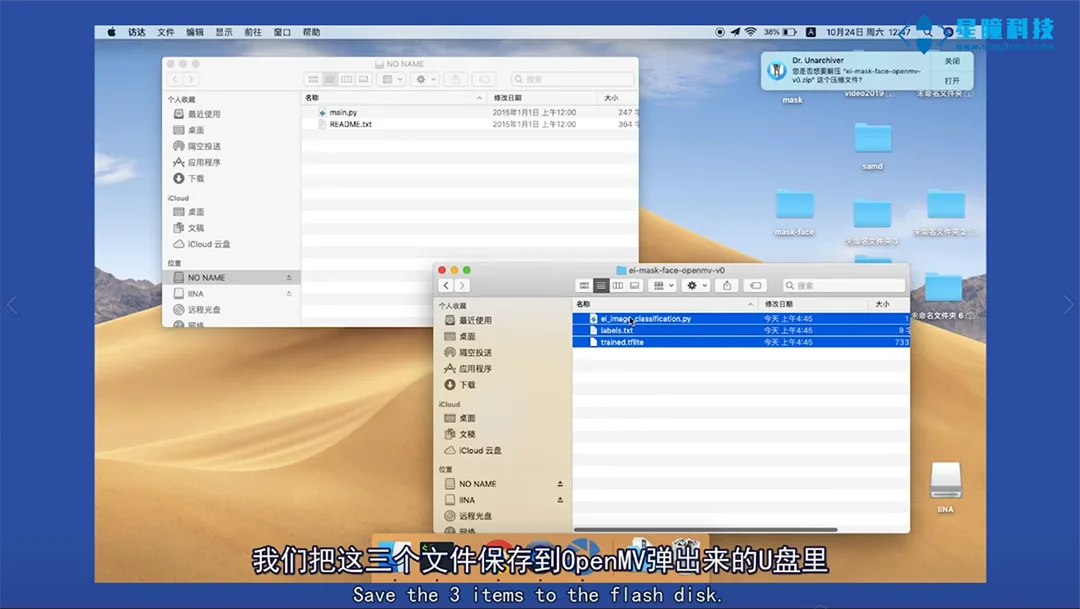This screenshot has height=609, width=1080.
Task: Open group-by dropdown in NO NAME window
Action: (392, 79)
